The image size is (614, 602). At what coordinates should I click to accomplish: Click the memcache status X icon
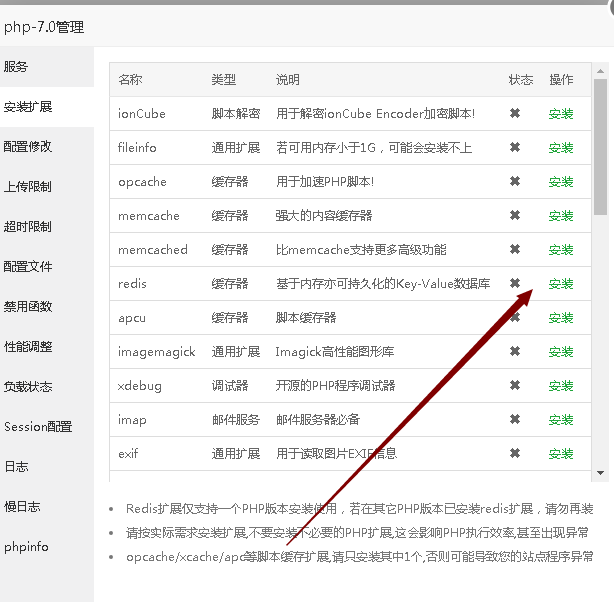click(x=515, y=216)
